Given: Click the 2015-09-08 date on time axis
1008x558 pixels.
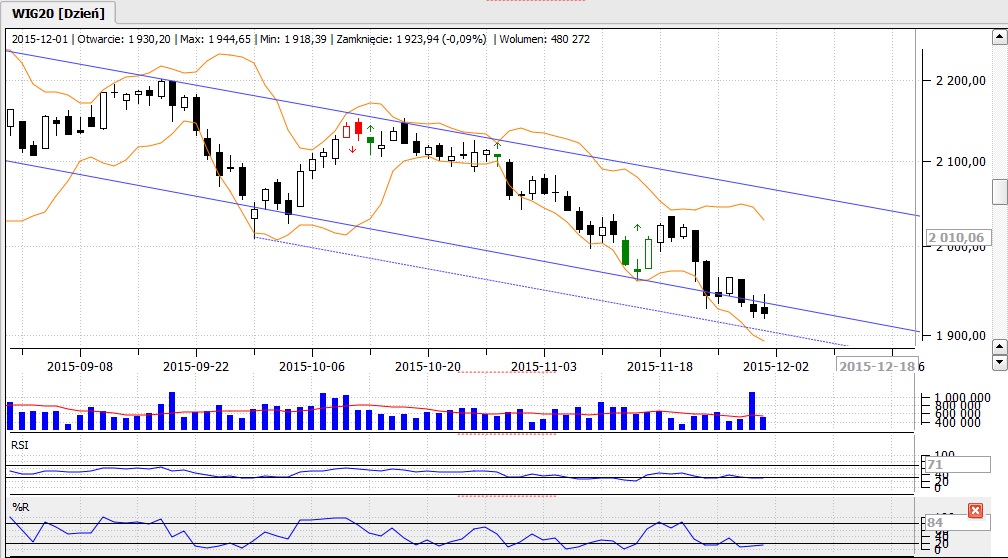Looking at the screenshot, I should point(80,366).
